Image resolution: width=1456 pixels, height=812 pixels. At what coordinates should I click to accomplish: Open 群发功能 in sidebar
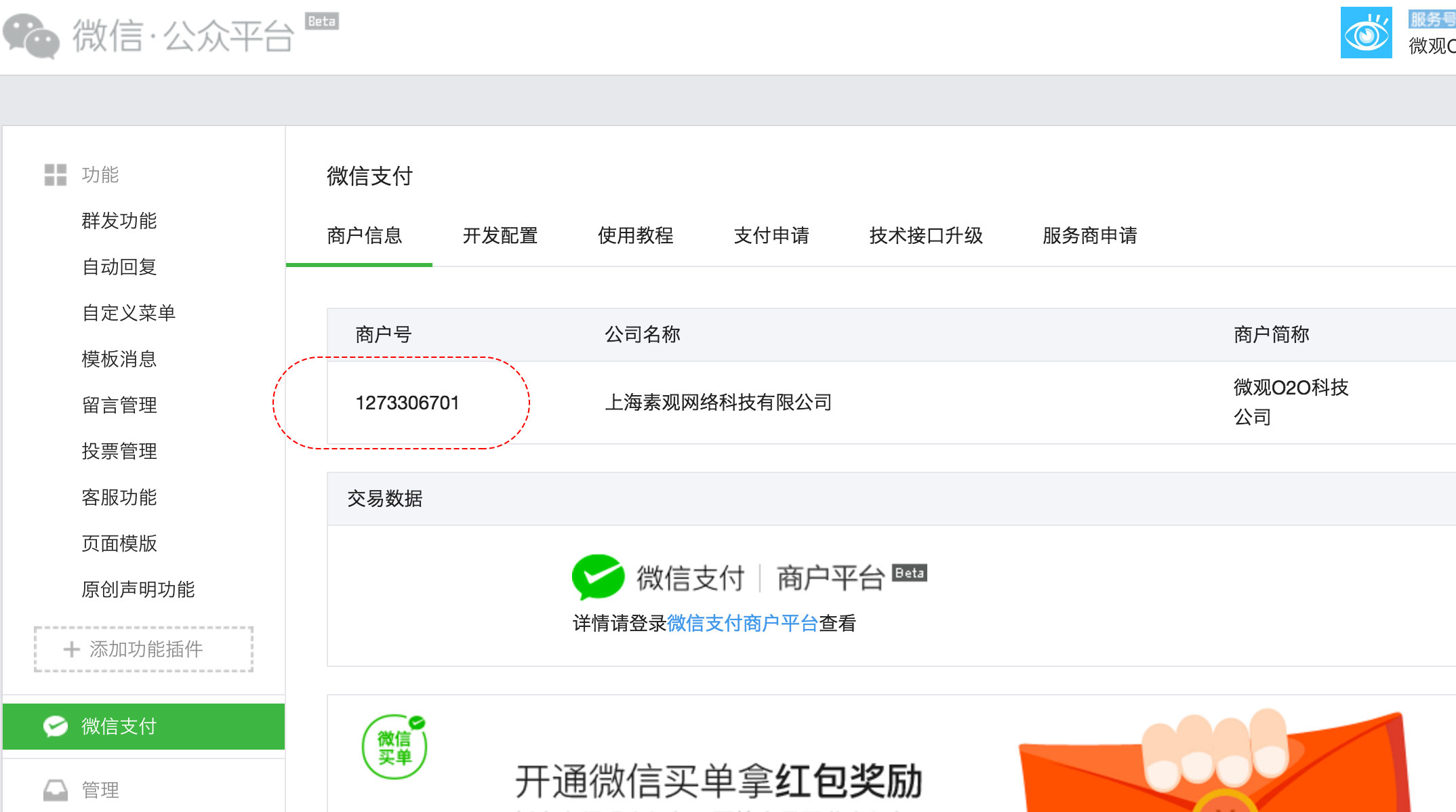click(119, 220)
